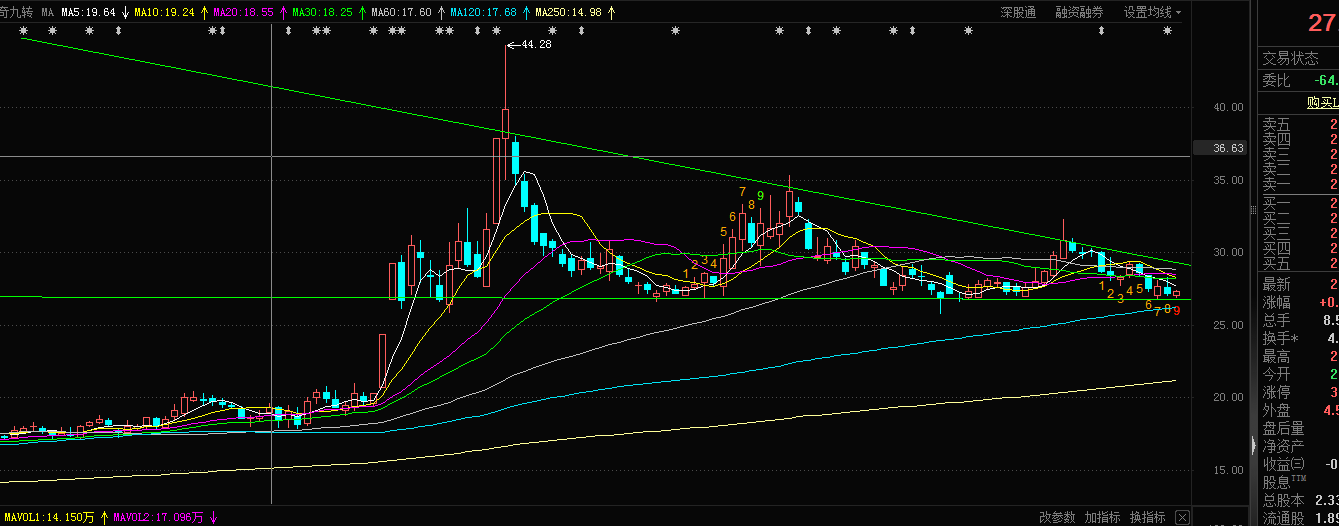Click the yellow up arrow beside MA10
Viewport: 1339px width, 526px height.
pyautogui.click(x=204, y=13)
